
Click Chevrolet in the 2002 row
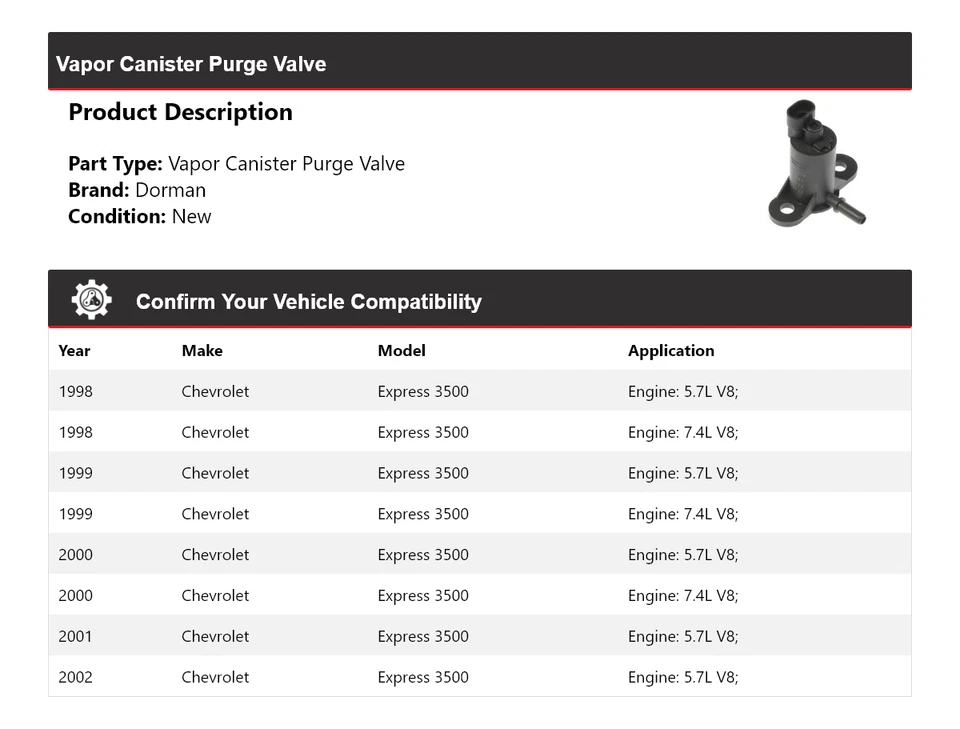(215, 677)
